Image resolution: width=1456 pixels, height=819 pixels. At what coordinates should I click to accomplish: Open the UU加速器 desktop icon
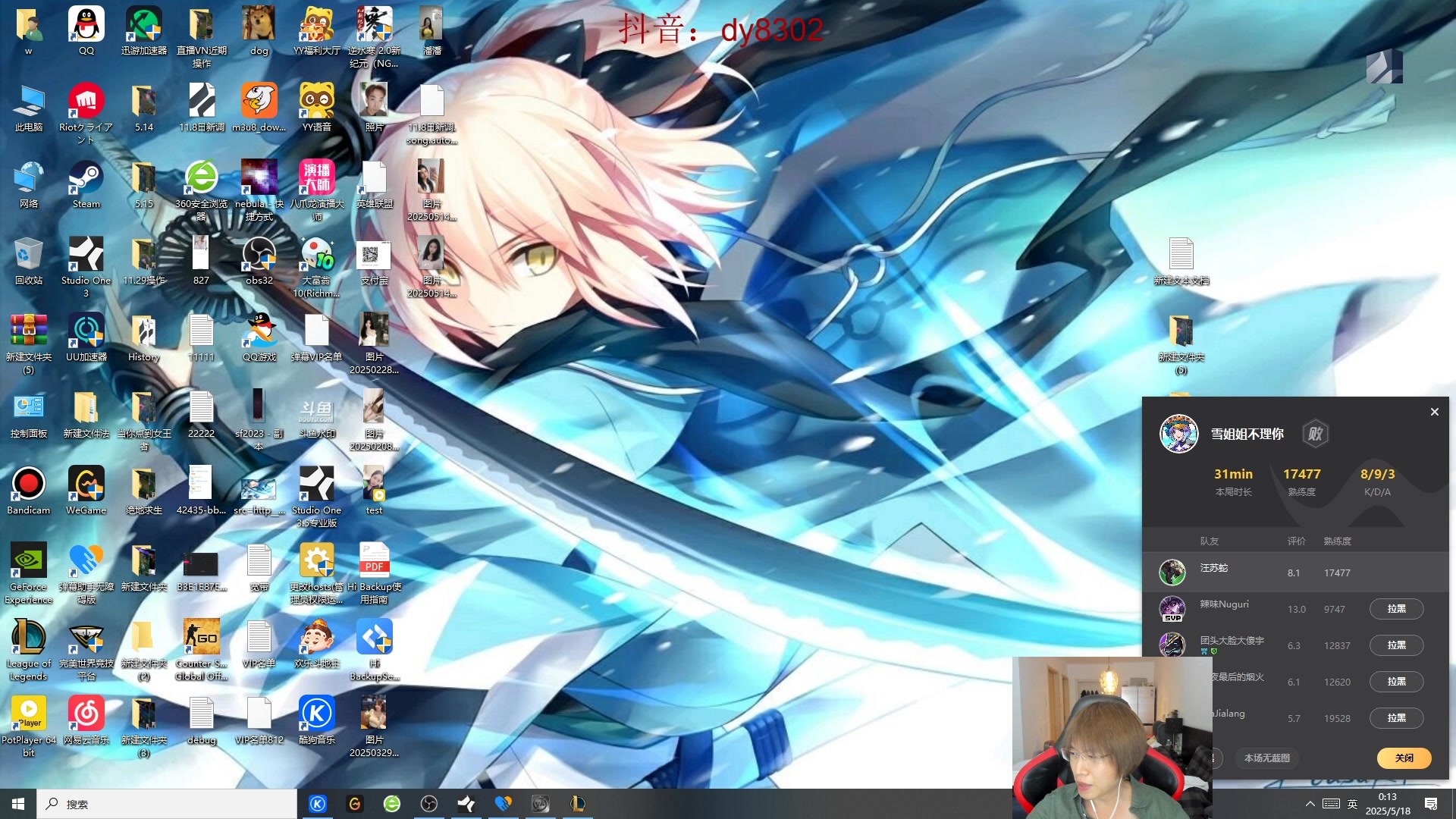[x=86, y=337]
